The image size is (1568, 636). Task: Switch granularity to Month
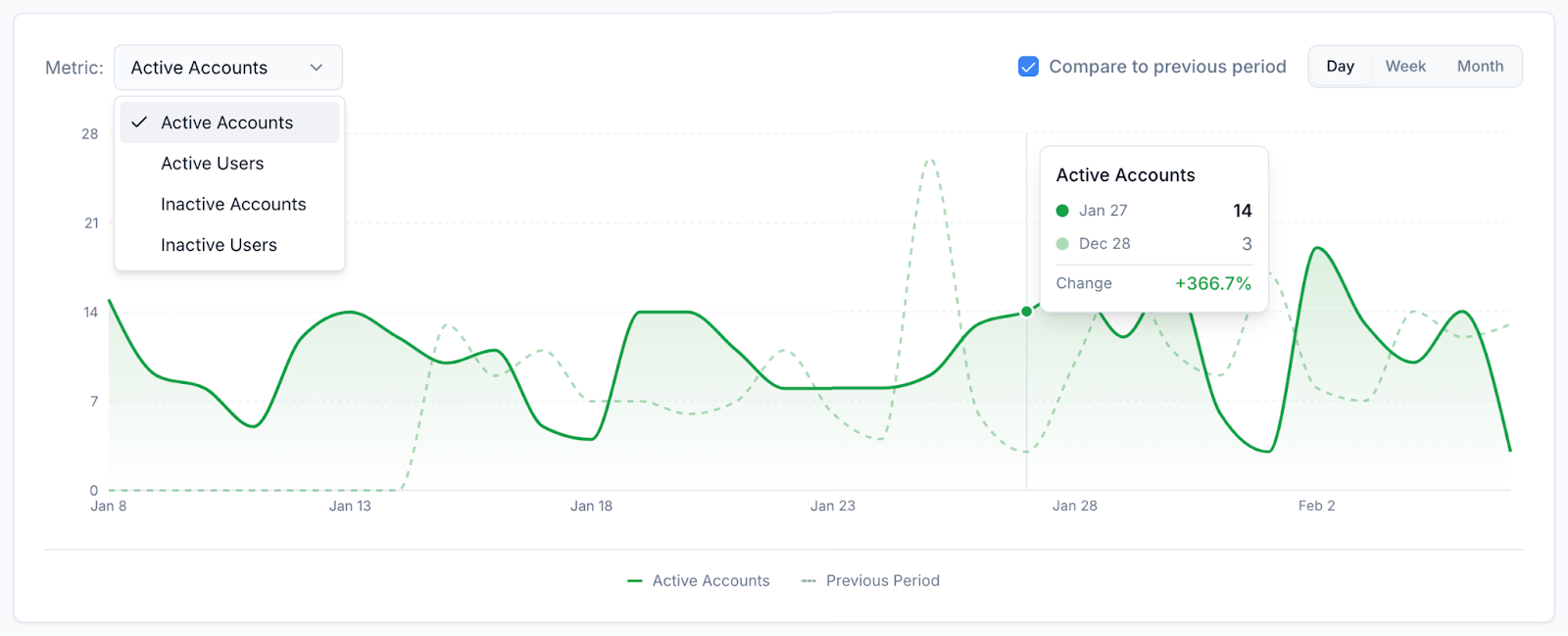1480,67
